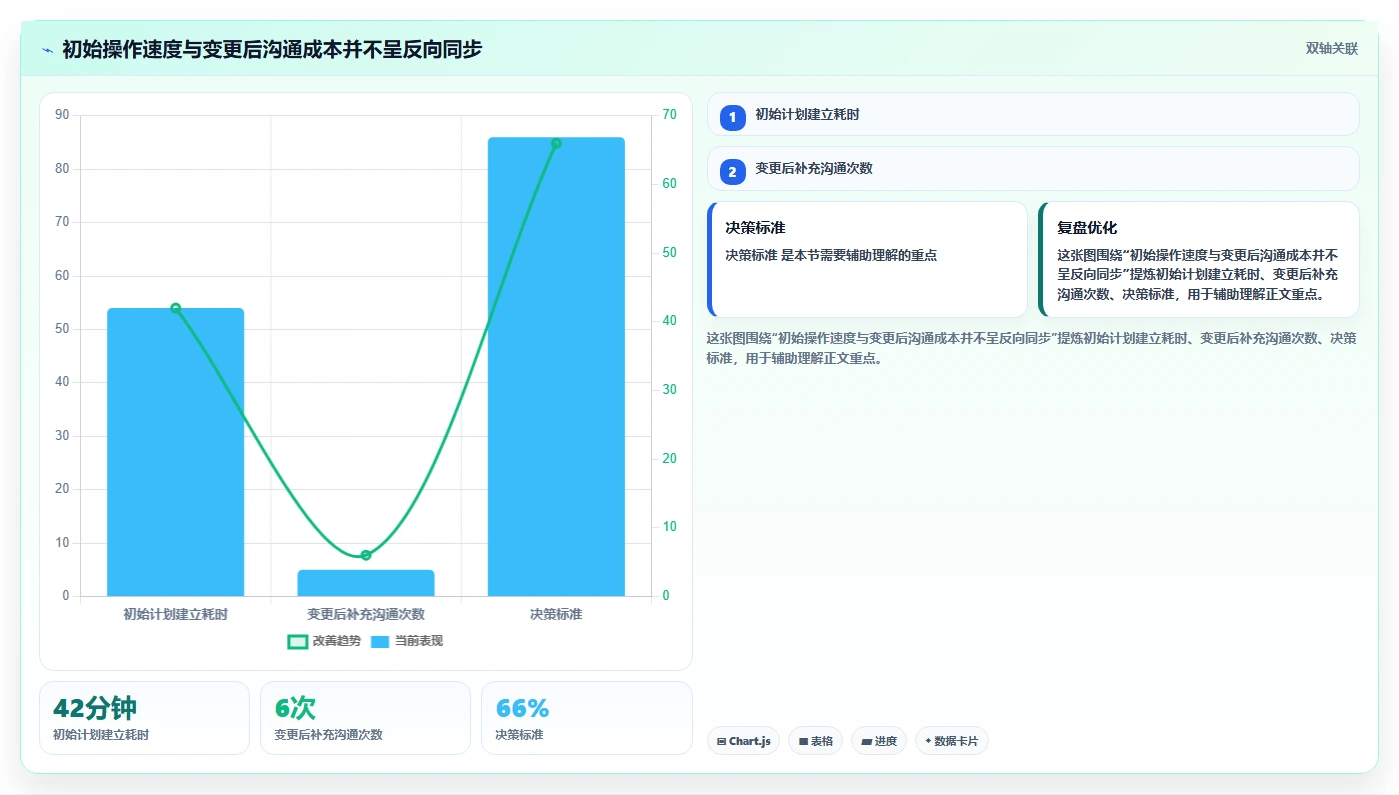Click the icon in the Chart.js tag
Viewport: 1399px width, 795px height.
pos(721,742)
